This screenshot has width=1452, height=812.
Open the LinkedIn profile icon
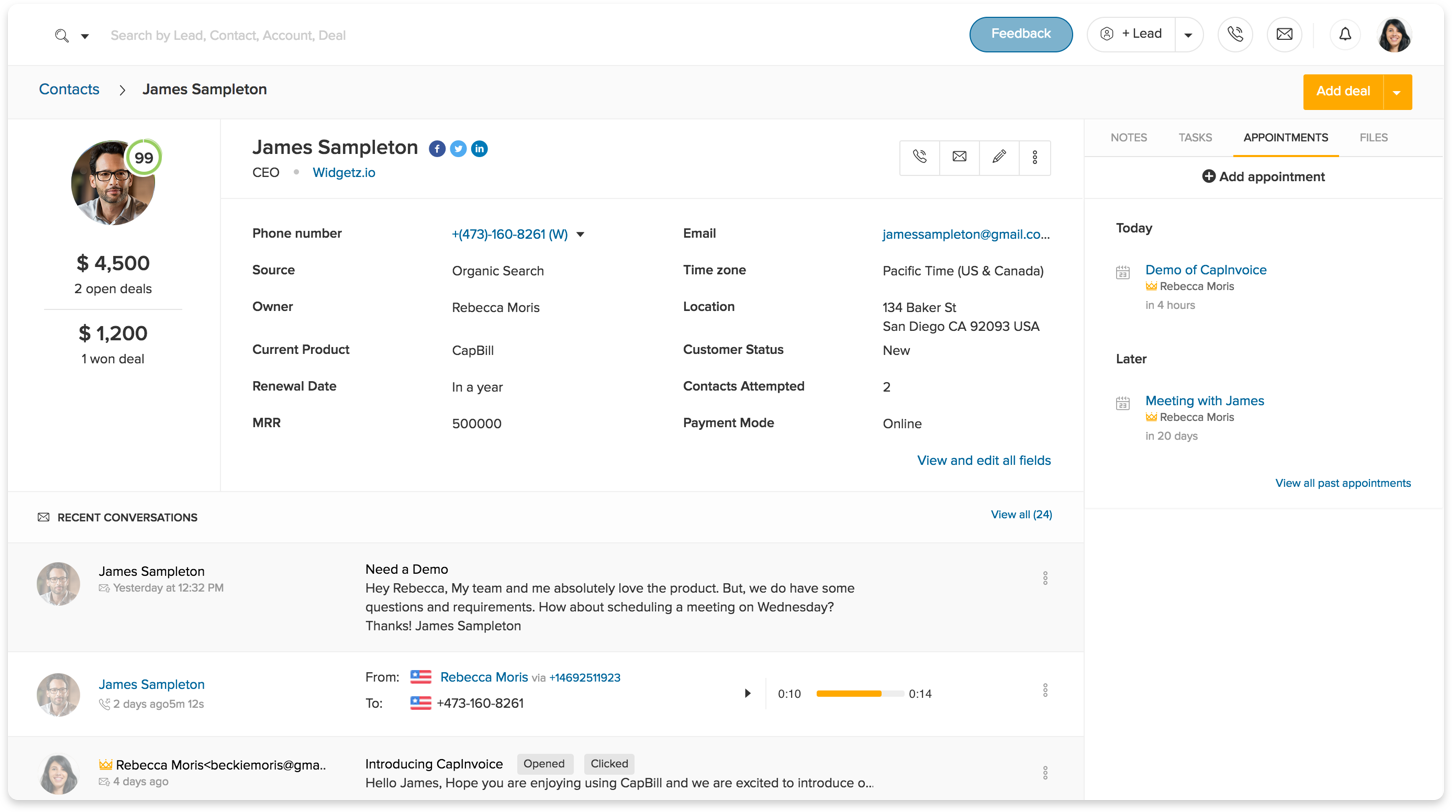[479, 149]
